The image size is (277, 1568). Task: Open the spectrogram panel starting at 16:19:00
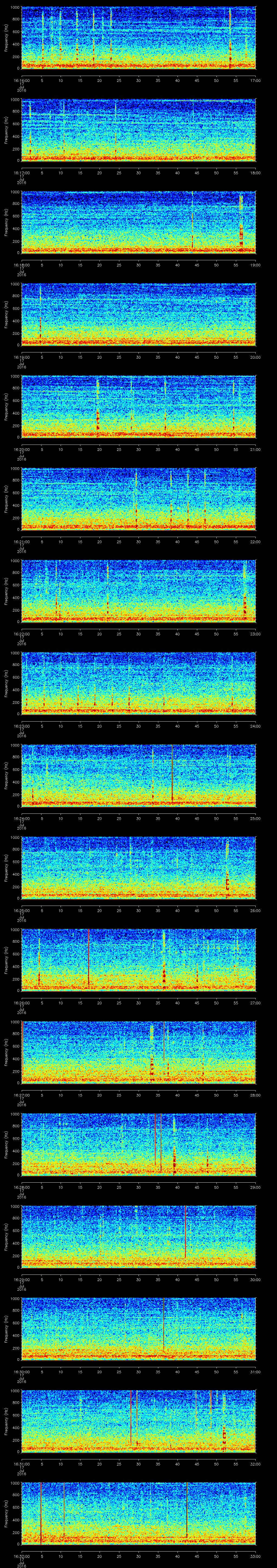pos(139,314)
